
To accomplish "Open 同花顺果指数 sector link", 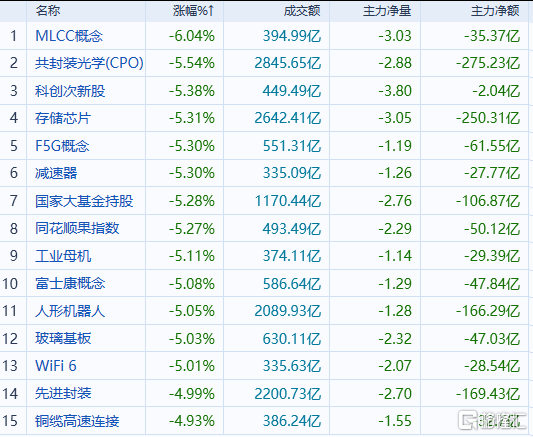I will [77, 228].
